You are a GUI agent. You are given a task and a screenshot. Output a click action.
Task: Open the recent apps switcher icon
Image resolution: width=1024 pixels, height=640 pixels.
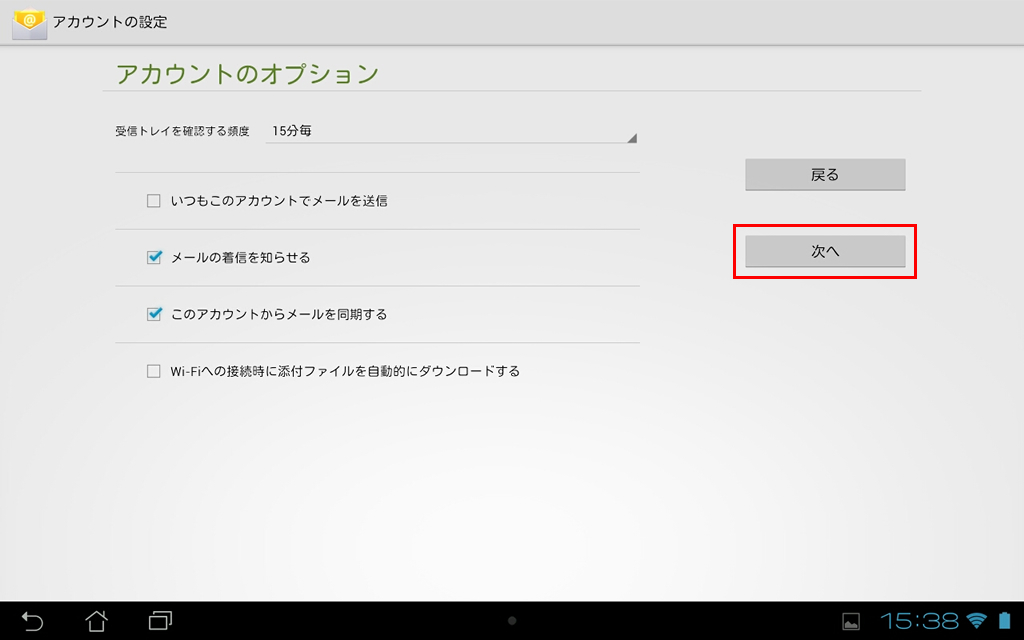tap(160, 621)
